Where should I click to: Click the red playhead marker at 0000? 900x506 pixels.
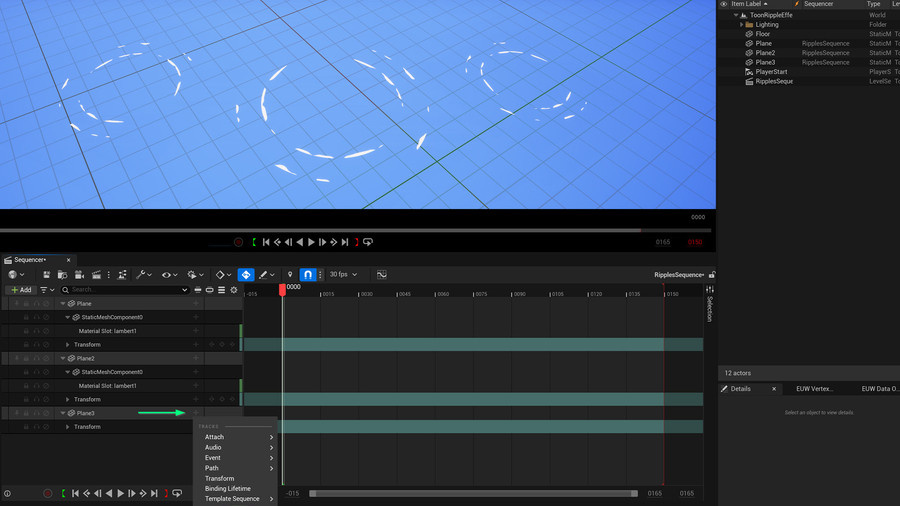tap(282, 289)
